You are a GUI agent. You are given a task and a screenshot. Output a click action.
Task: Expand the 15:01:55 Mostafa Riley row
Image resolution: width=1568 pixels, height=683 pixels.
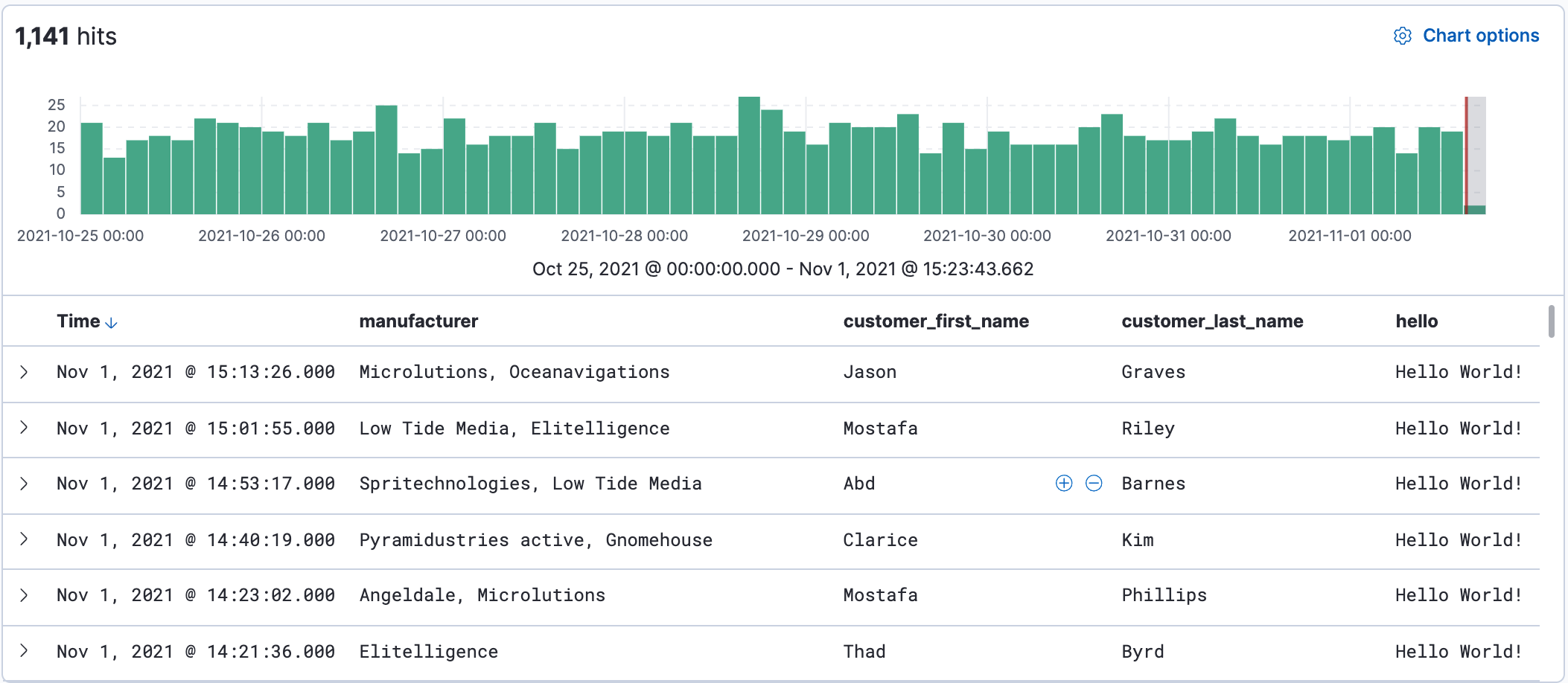point(24,428)
